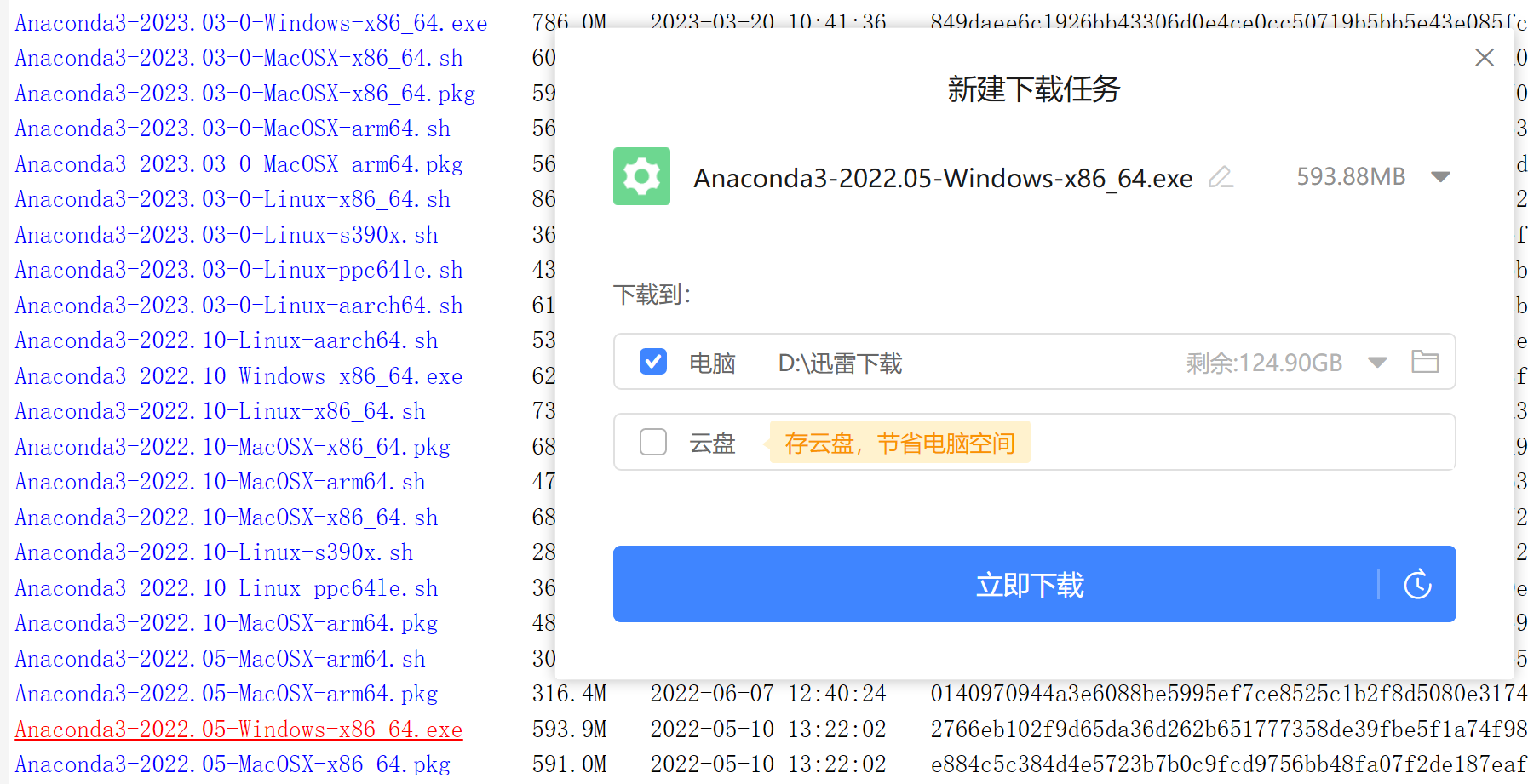Expand the file size details arrow
The height and width of the screenshot is (784, 1528).
tap(1440, 177)
